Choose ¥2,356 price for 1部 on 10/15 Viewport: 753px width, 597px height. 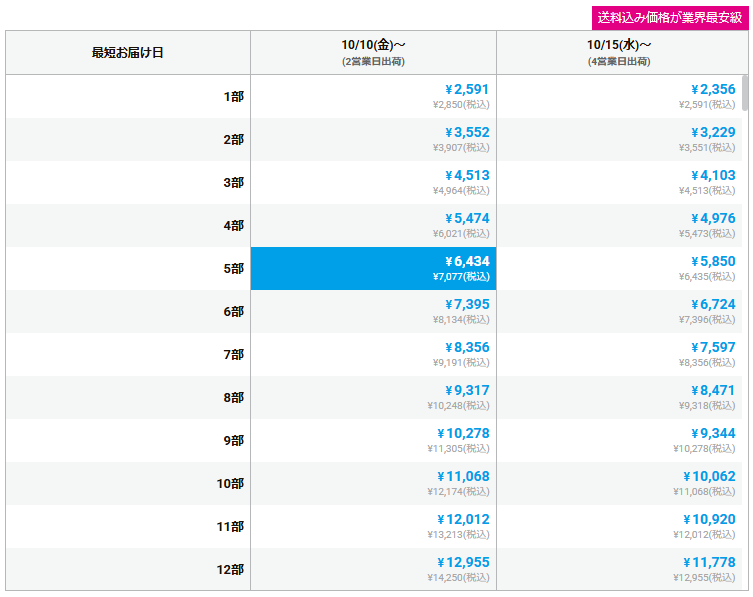coord(618,96)
